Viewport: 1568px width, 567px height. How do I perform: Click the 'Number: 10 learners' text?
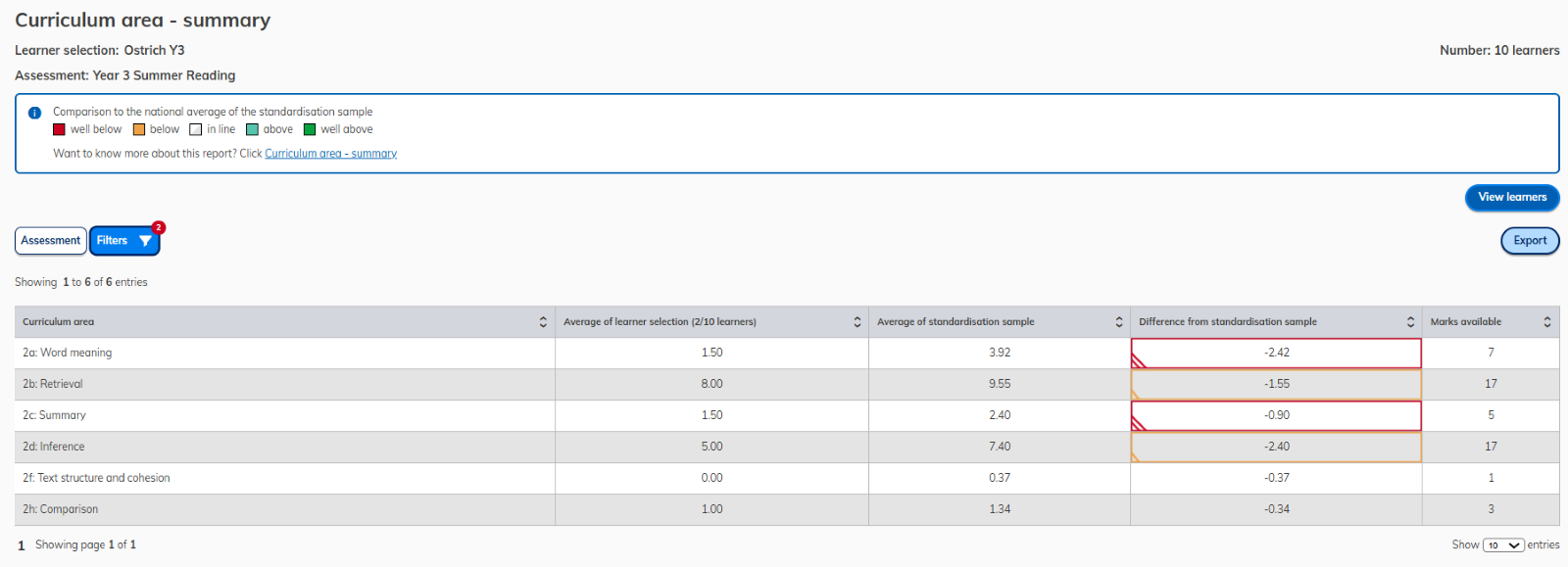[1499, 50]
